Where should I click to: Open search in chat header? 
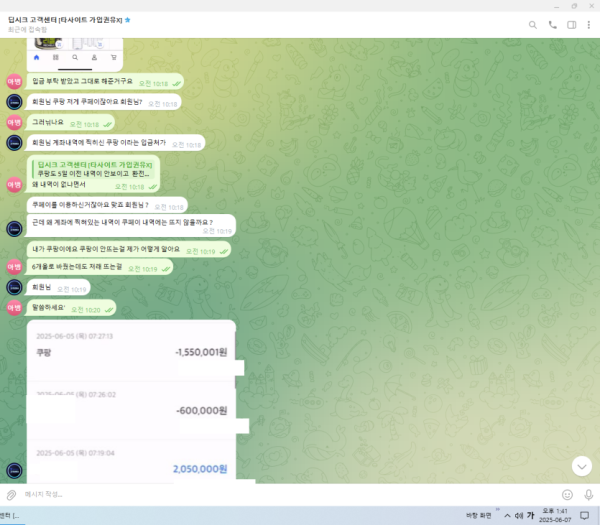coord(533,25)
